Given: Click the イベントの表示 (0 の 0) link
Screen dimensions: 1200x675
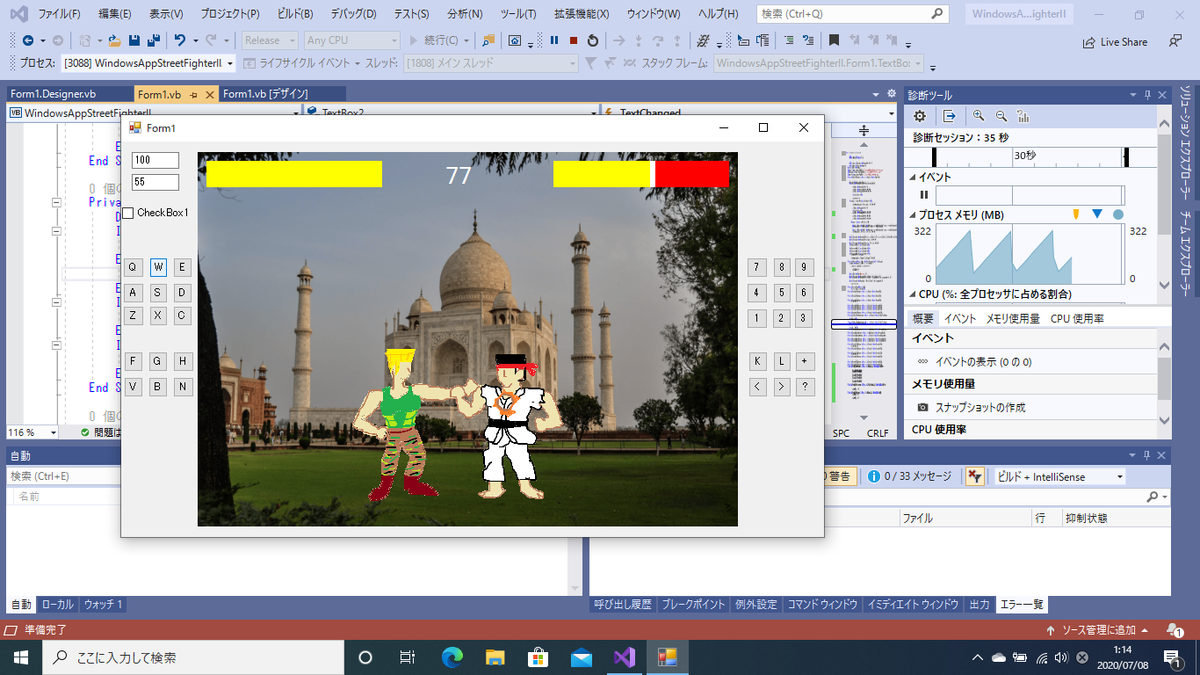Looking at the screenshot, I should (983, 362).
